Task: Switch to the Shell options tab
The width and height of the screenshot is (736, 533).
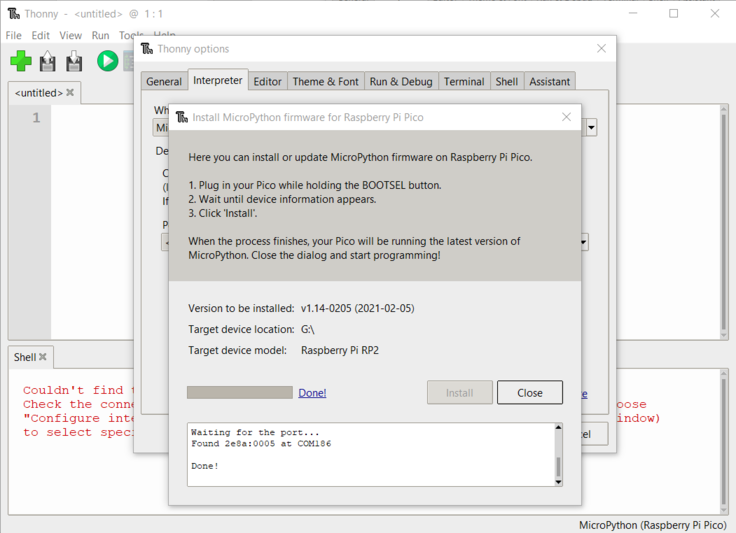Action: tap(506, 82)
